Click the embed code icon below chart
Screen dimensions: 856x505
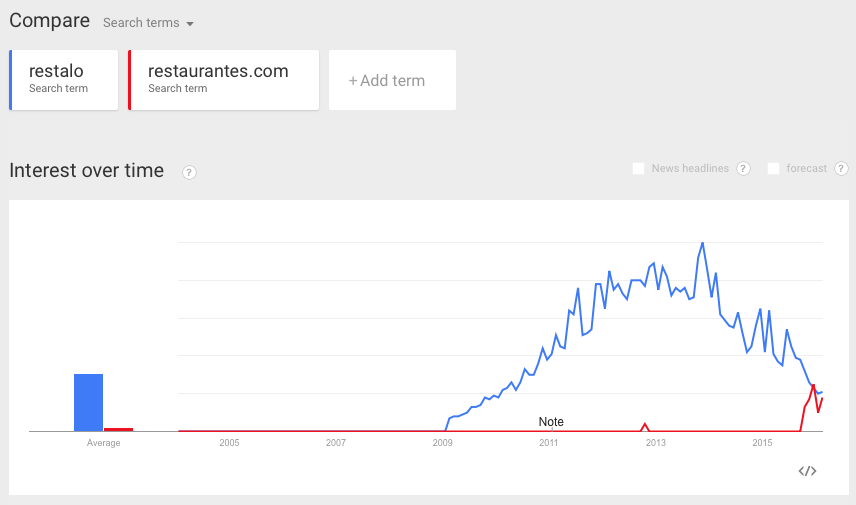pyautogui.click(x=808, y=471)
